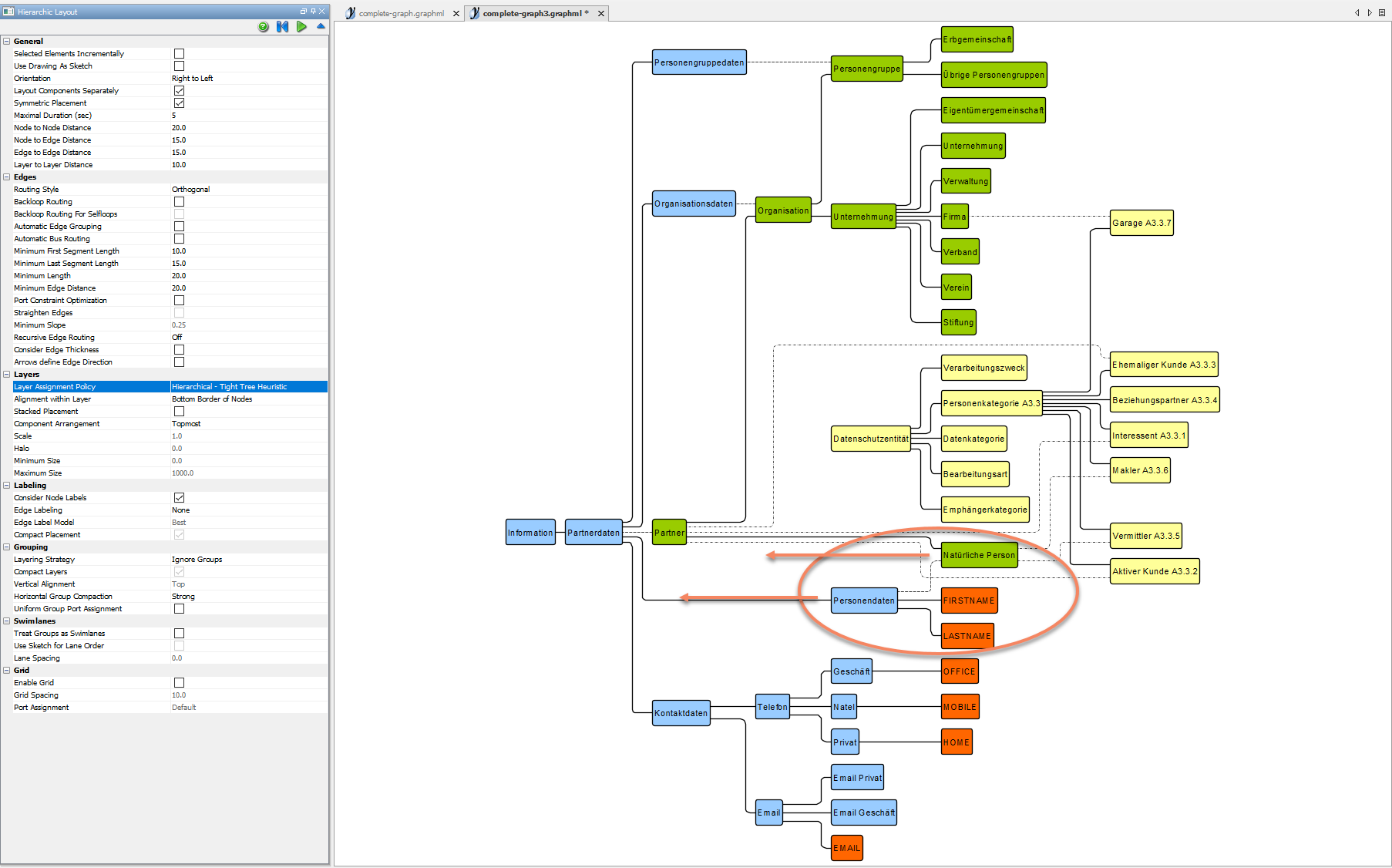The image size is (1392, 868).
Task: Edit Node to Node Distance value
Action: click(248, 128)
